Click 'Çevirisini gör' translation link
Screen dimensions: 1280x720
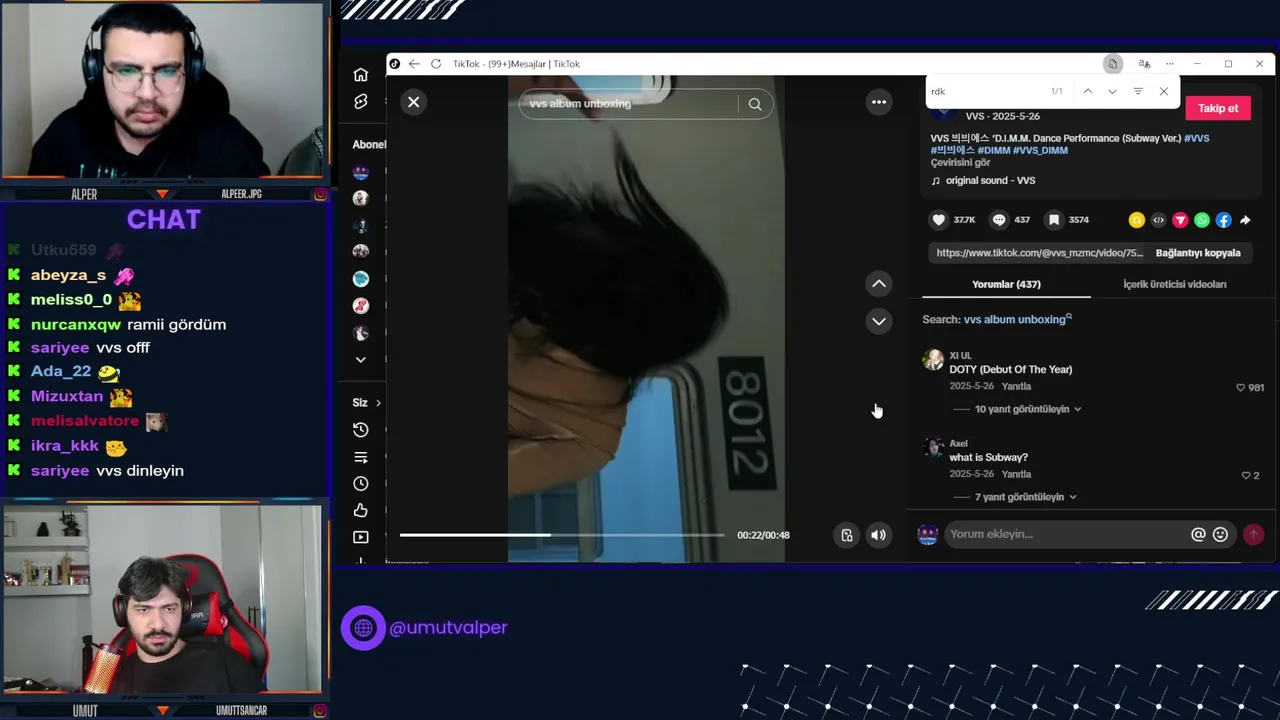(960, 162)
